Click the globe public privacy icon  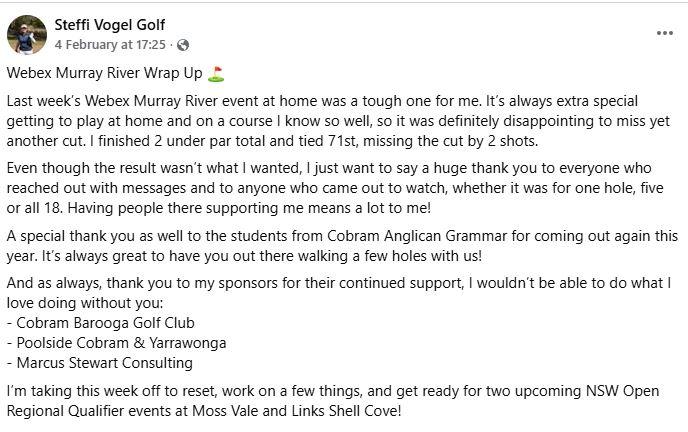click(183, 45)
